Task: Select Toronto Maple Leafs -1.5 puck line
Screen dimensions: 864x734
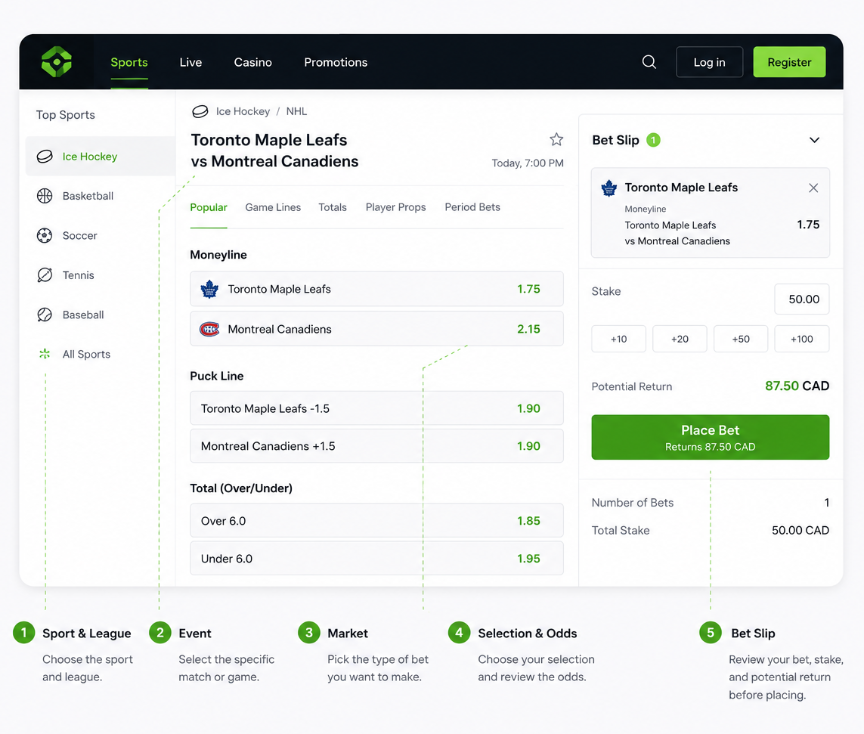Action: [377, 408]
